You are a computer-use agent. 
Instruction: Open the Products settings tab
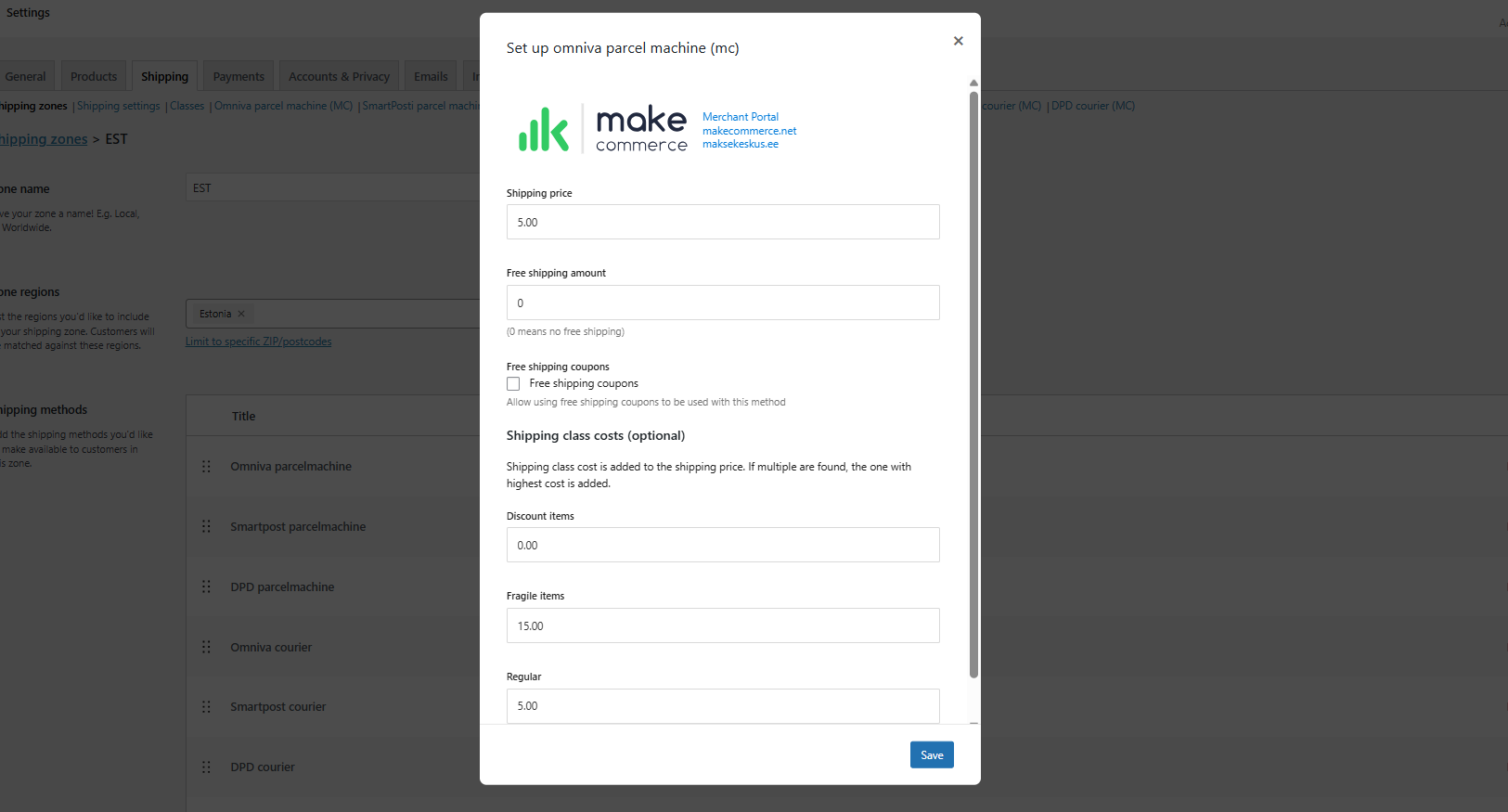(x=94, y=76)
